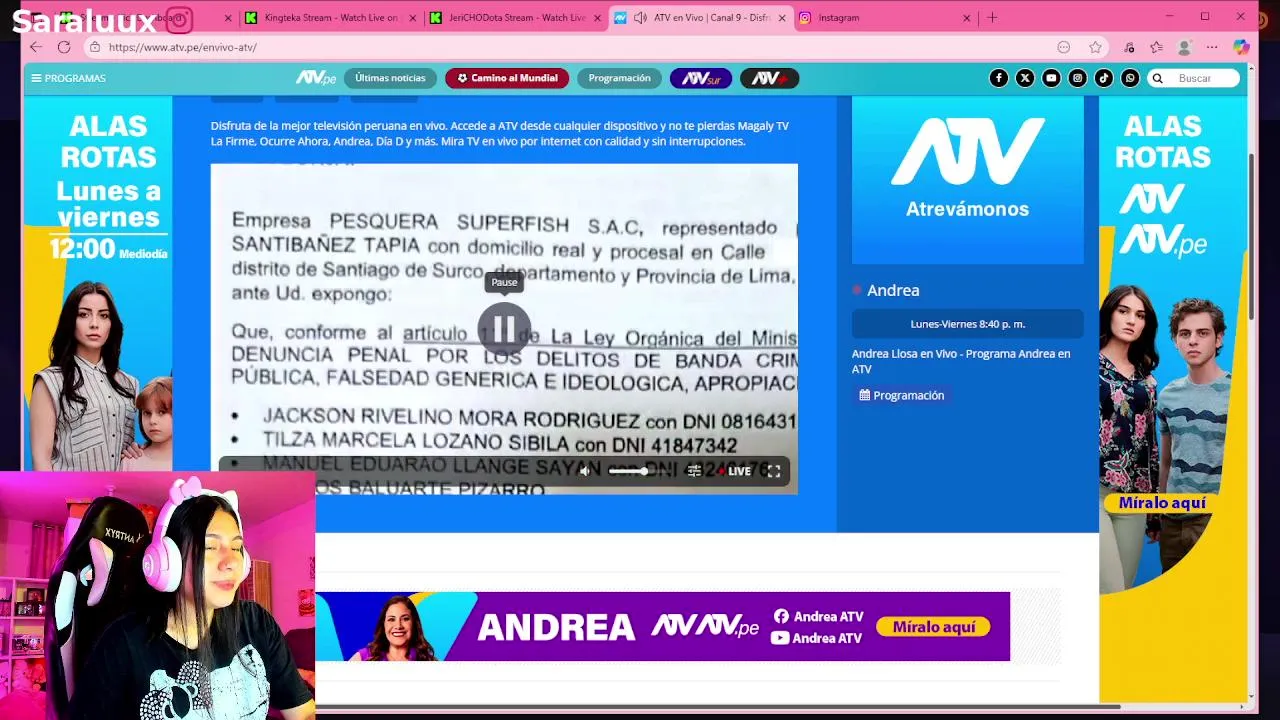
Task: Open the Programación link under Andrea
Action: 902,395
